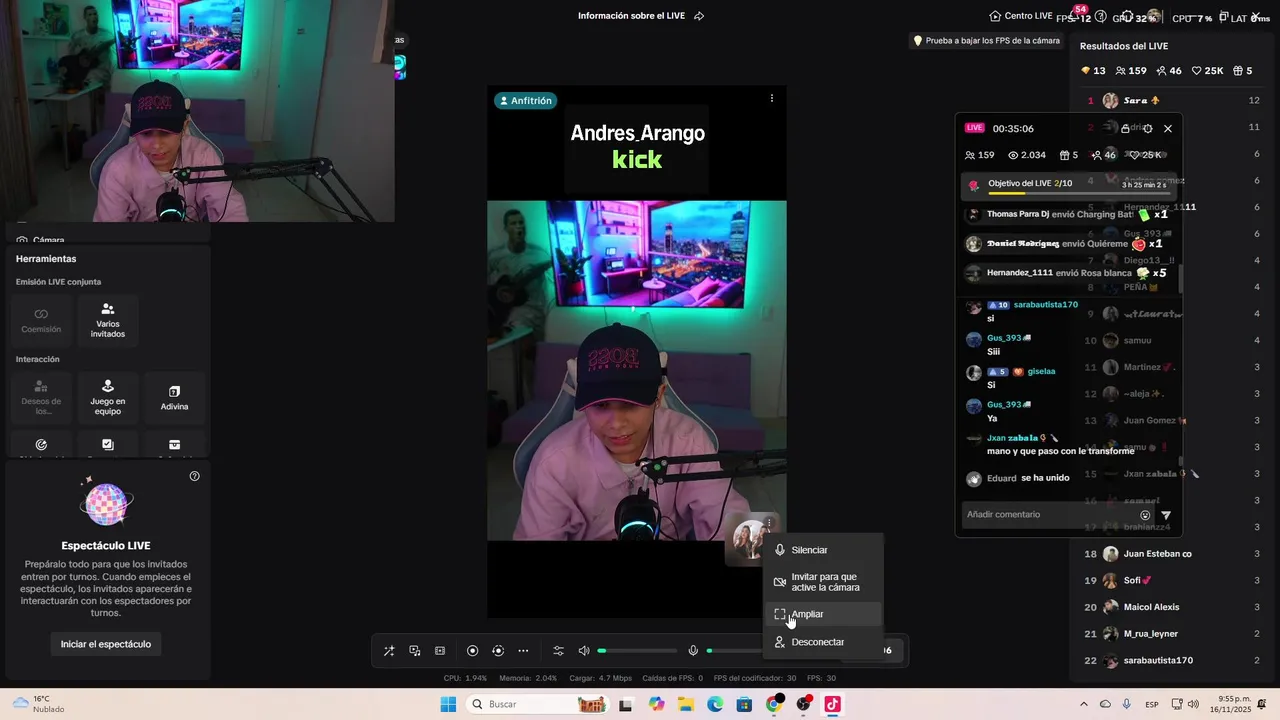The height and width of the screenshot is (720, 1280).
Task: Open Windows Start menu
Action: pos(448,704)
